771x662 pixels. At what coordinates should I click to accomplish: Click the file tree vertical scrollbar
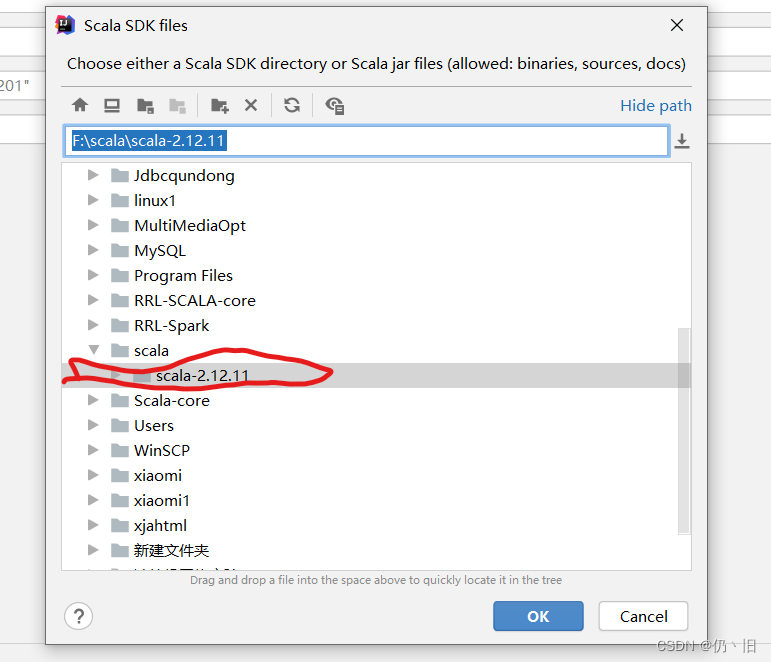pyautogui.click(x=684, y=431)
